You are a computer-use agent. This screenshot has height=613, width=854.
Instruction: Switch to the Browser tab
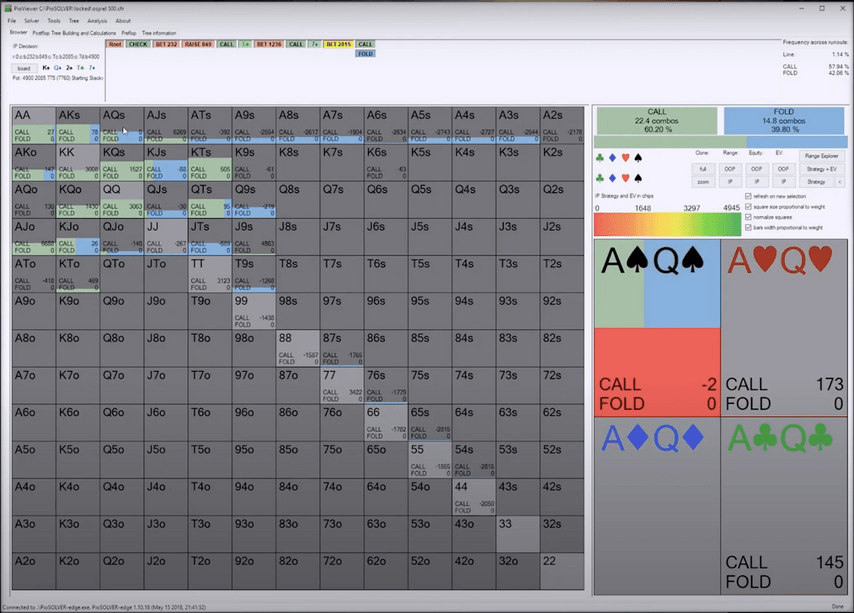[x=18, y=33]
